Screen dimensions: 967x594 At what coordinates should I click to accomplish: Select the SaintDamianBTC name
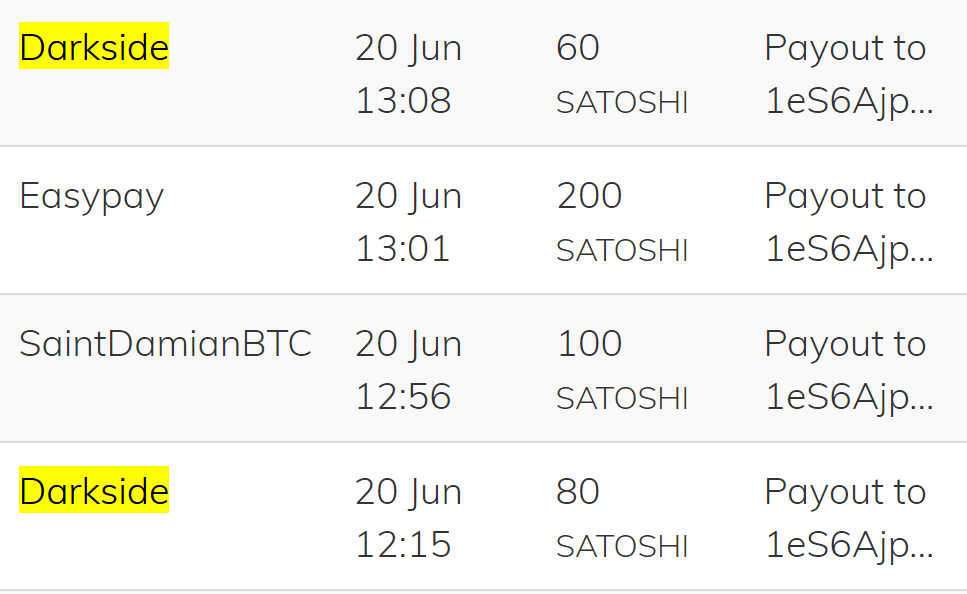[x=165, y=344]
